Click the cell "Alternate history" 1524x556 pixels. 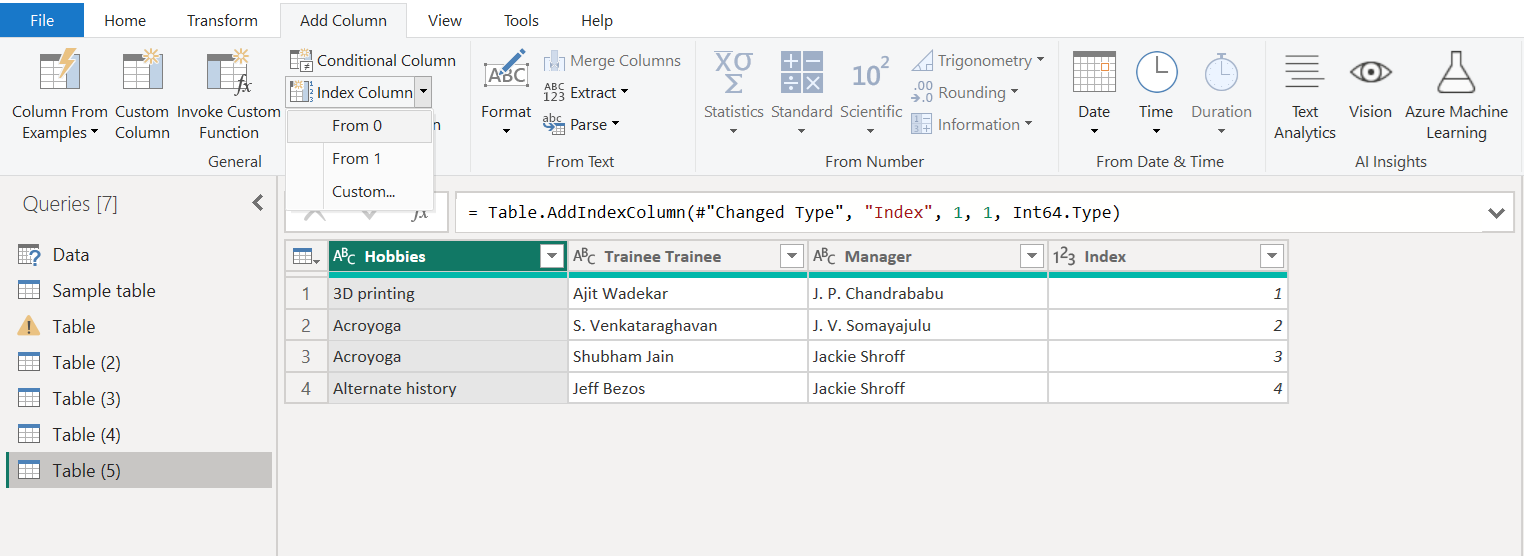(448, 388)
